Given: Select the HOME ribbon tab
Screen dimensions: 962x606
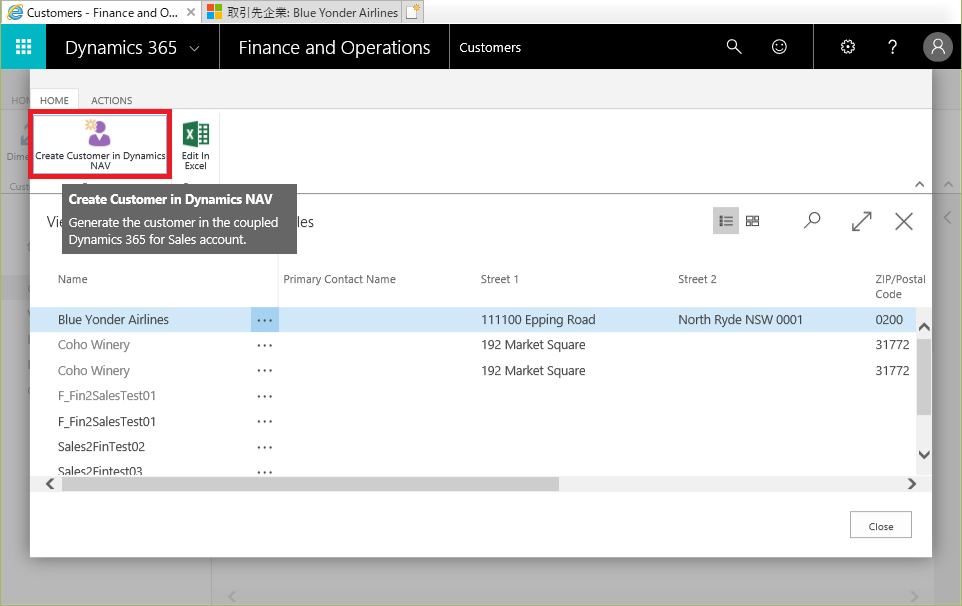Looking at the screenshot, I should point(55,100).
